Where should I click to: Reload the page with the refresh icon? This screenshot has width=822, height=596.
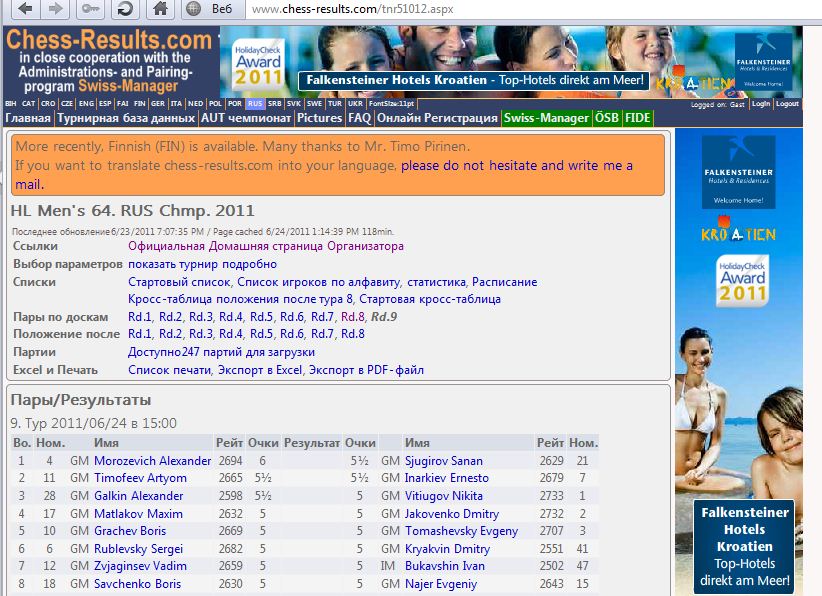(124, 9)
